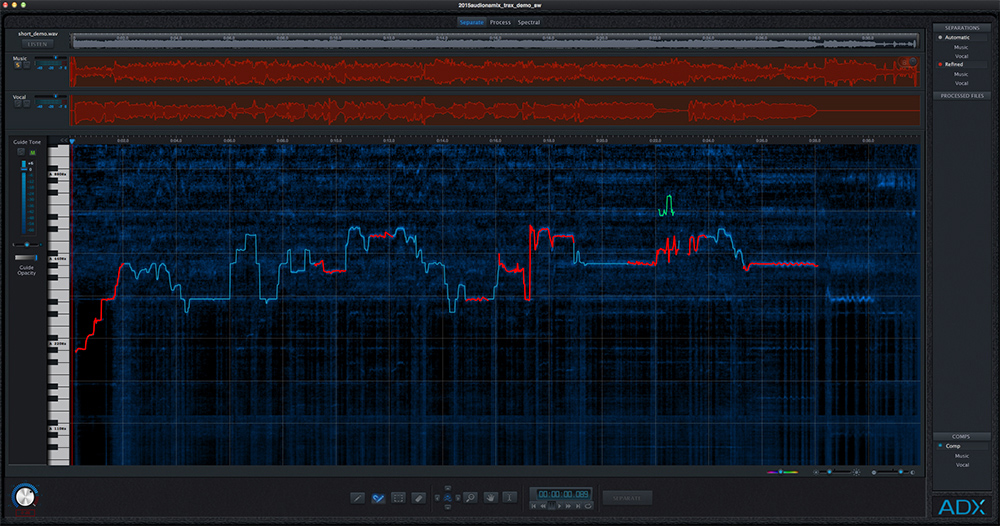The image size is (1000, 526).
Task: Open the Spectral tab
Action: 529,21
